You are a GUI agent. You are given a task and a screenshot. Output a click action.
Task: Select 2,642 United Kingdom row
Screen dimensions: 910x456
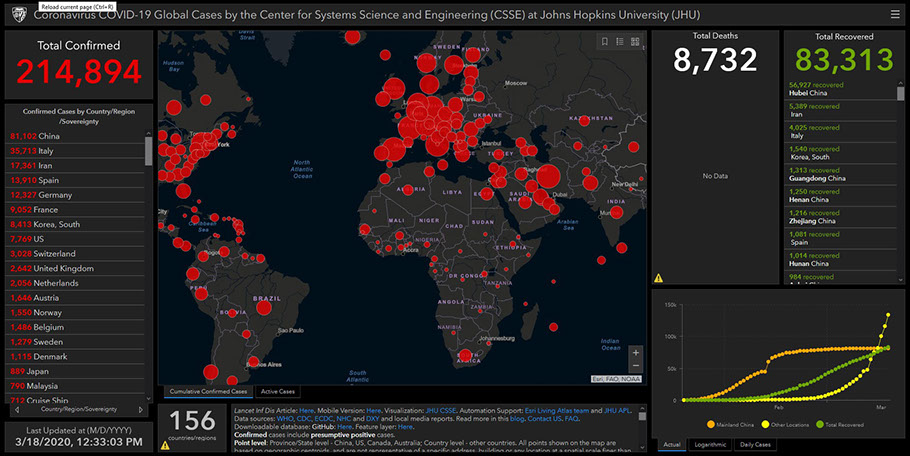[x=74, y=269]
